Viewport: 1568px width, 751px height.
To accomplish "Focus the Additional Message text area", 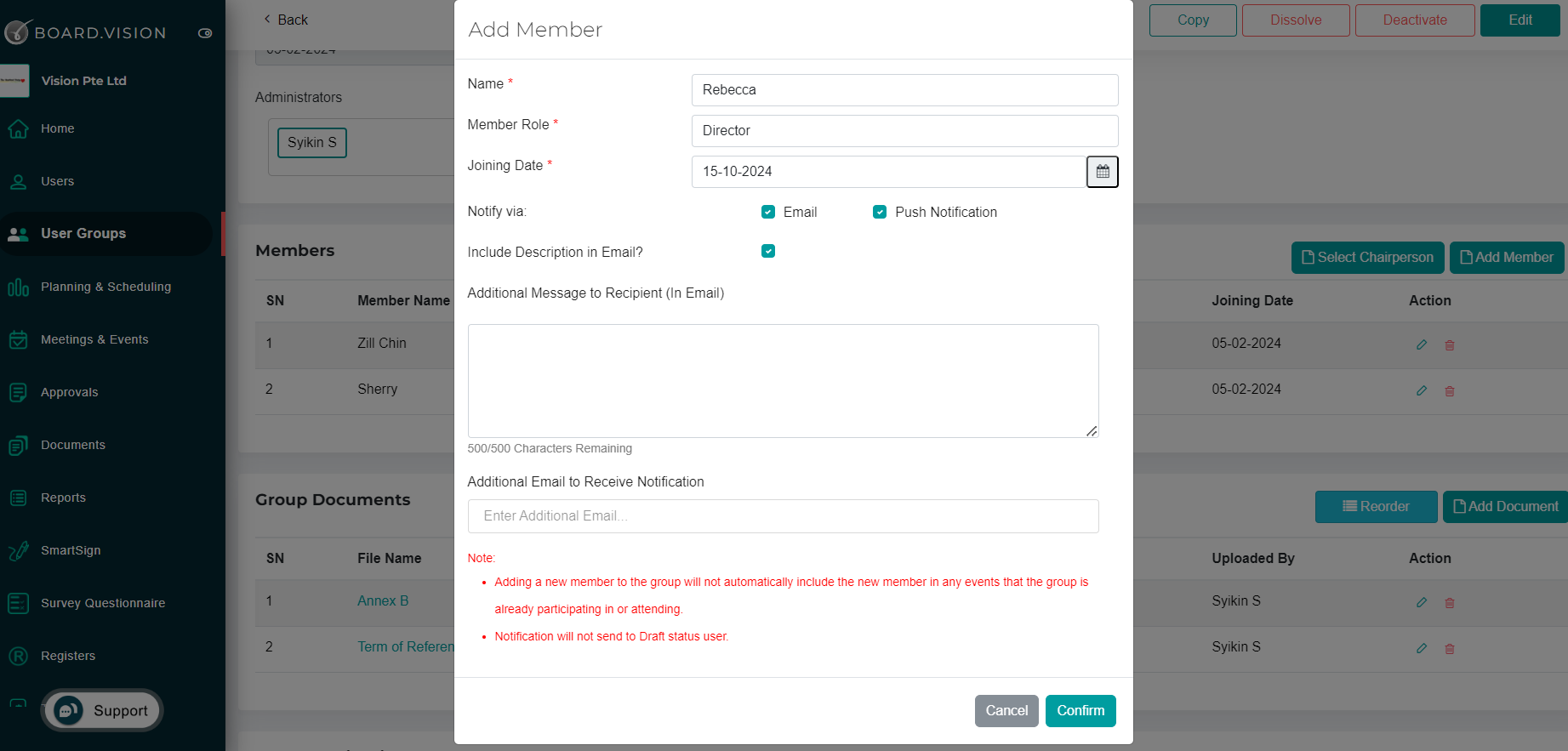I will (x=783, y=381).
